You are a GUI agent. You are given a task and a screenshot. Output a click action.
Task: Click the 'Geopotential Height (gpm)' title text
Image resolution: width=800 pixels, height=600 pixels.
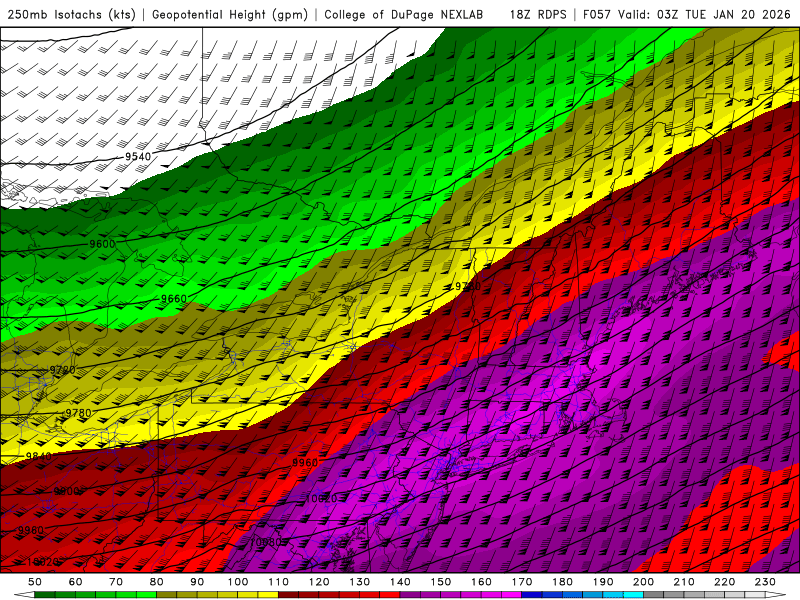[x=230, y=14]
